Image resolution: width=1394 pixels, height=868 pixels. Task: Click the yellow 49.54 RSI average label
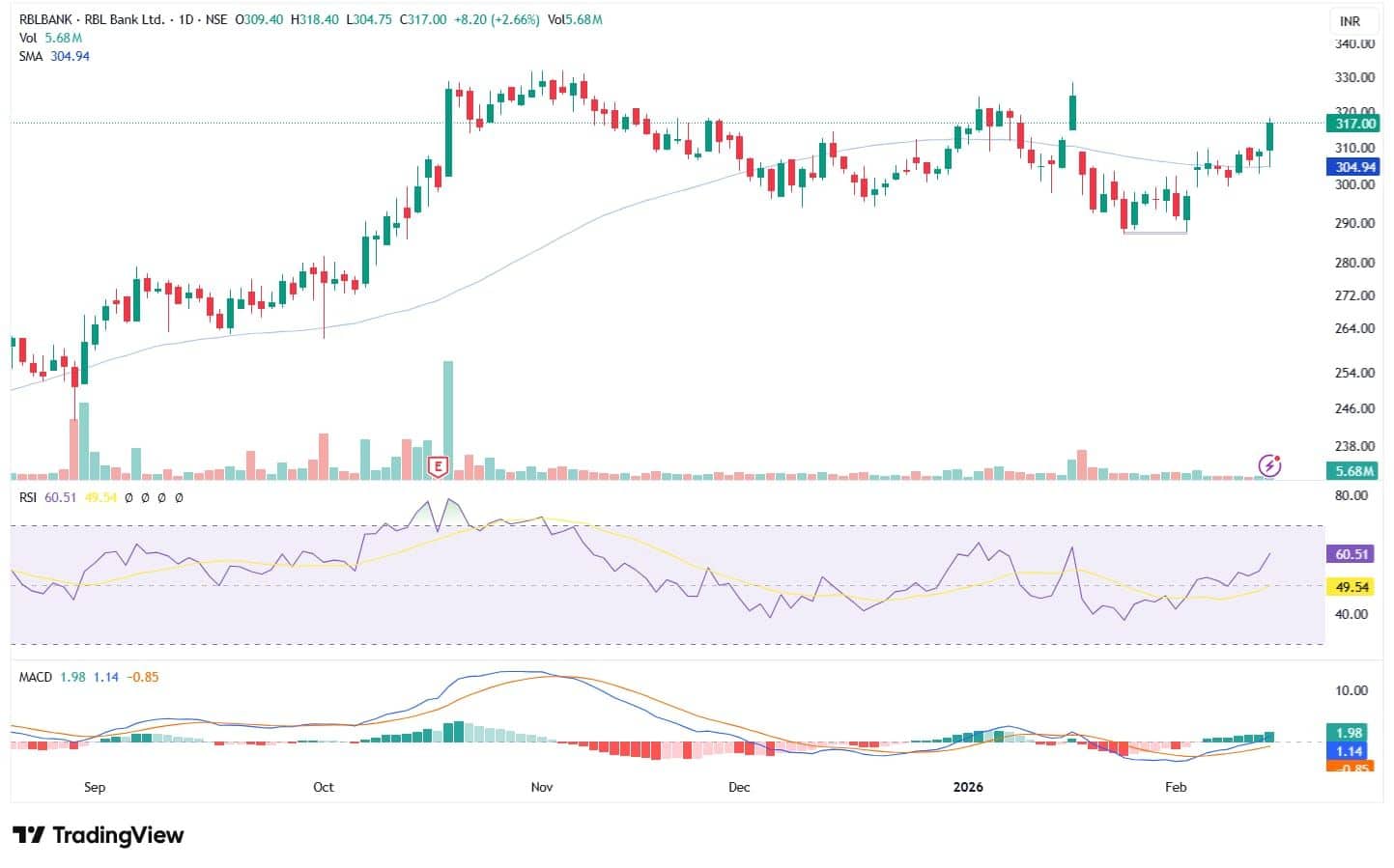click(x=1351, y=587)
